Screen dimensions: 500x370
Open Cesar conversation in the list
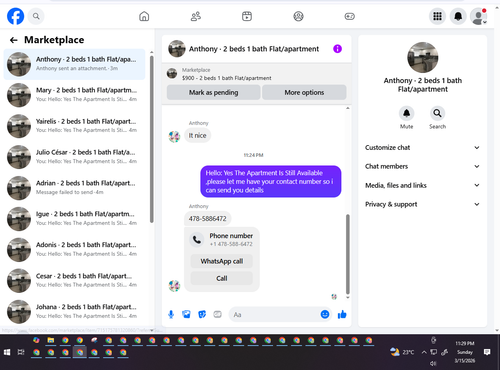pos(74,281)
